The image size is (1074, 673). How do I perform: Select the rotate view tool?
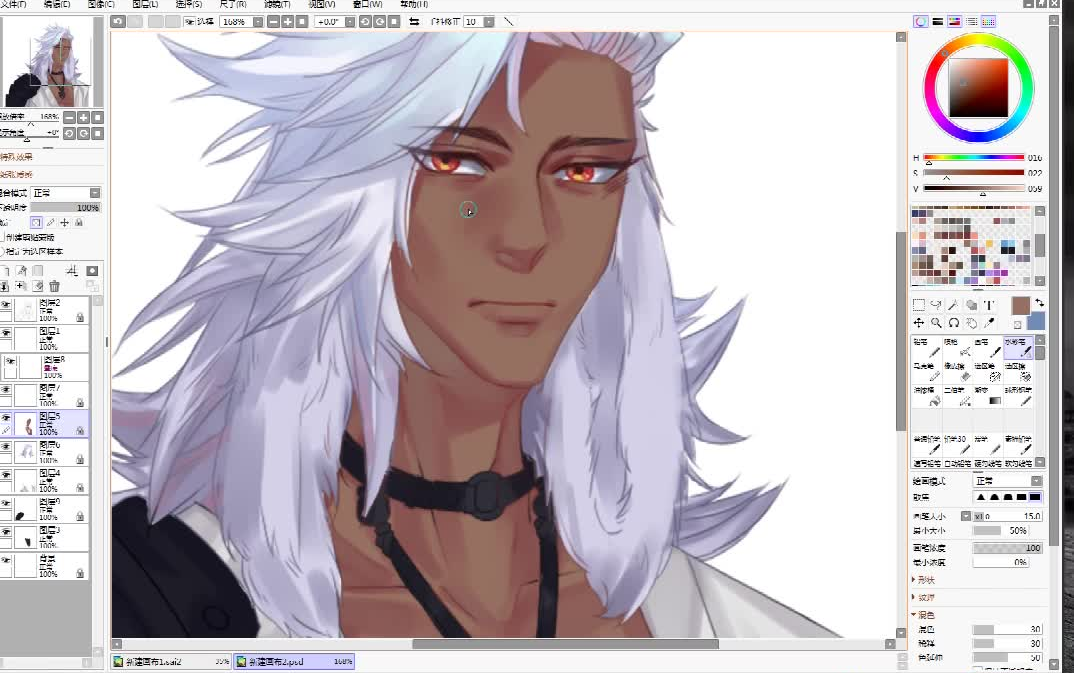click(x=953, y=323)
